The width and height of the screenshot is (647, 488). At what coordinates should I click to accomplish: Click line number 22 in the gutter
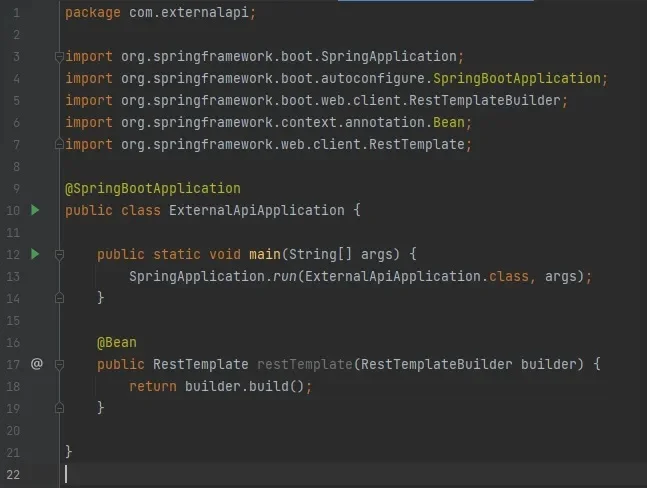pos(13,474)
